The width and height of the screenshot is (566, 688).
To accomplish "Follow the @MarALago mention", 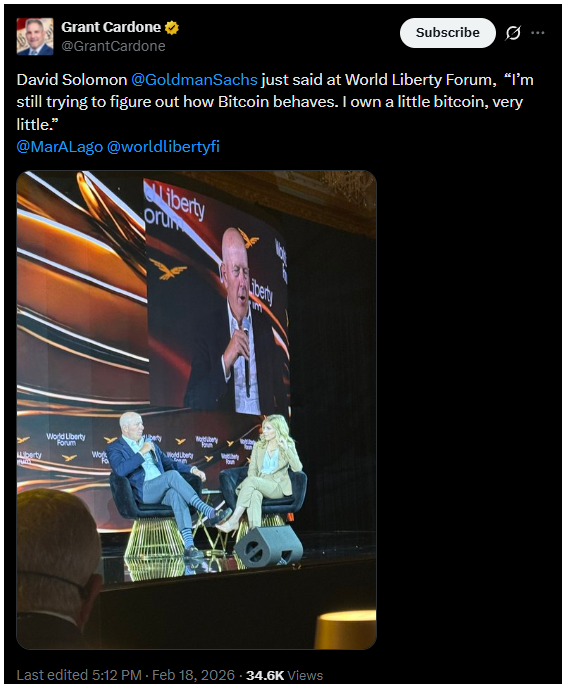I will point(60,147).
